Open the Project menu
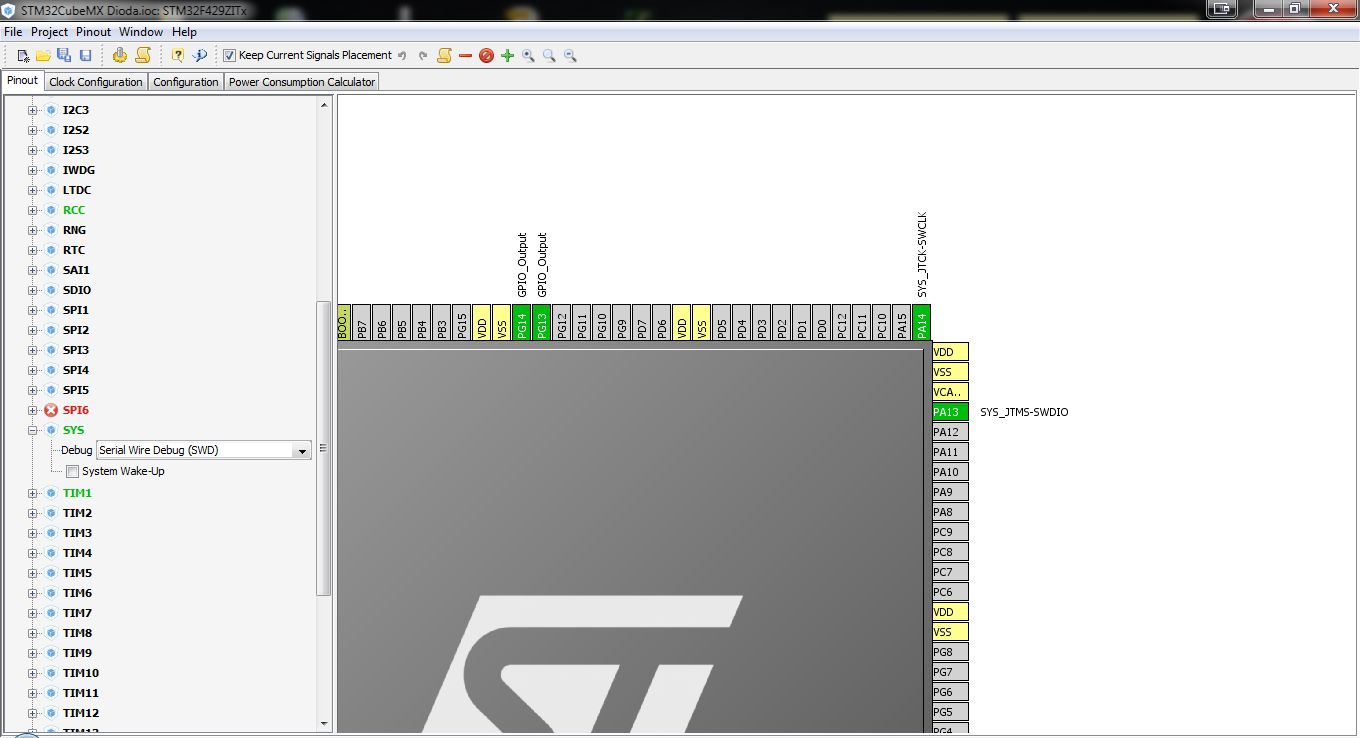This screenshot has width=1360, height=738. click(x=49, y=32)
